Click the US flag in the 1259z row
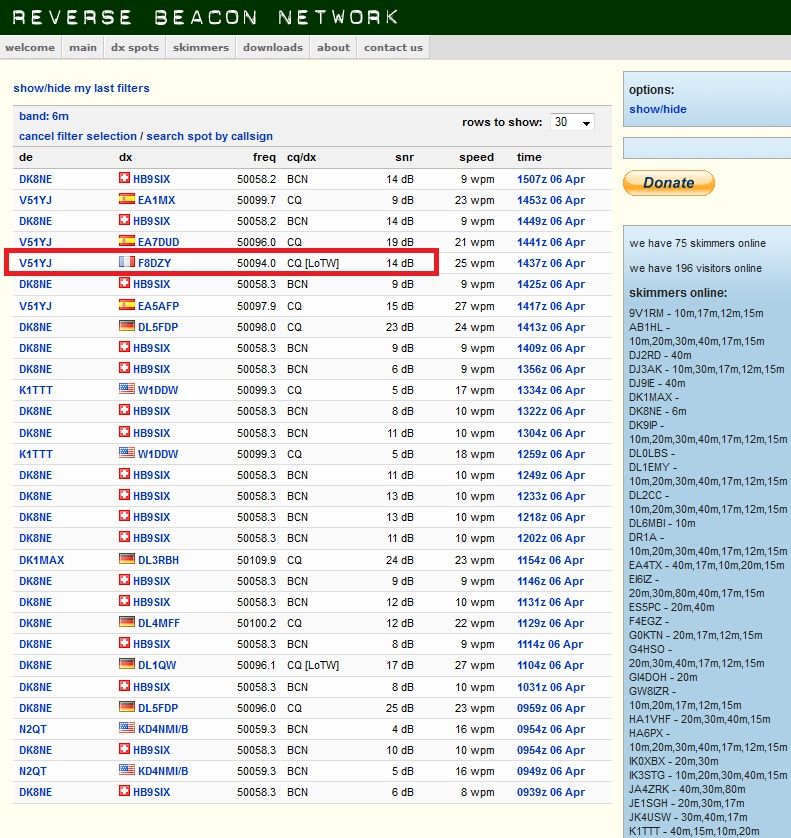Screen dimensions: 791x838 [127, 453]
